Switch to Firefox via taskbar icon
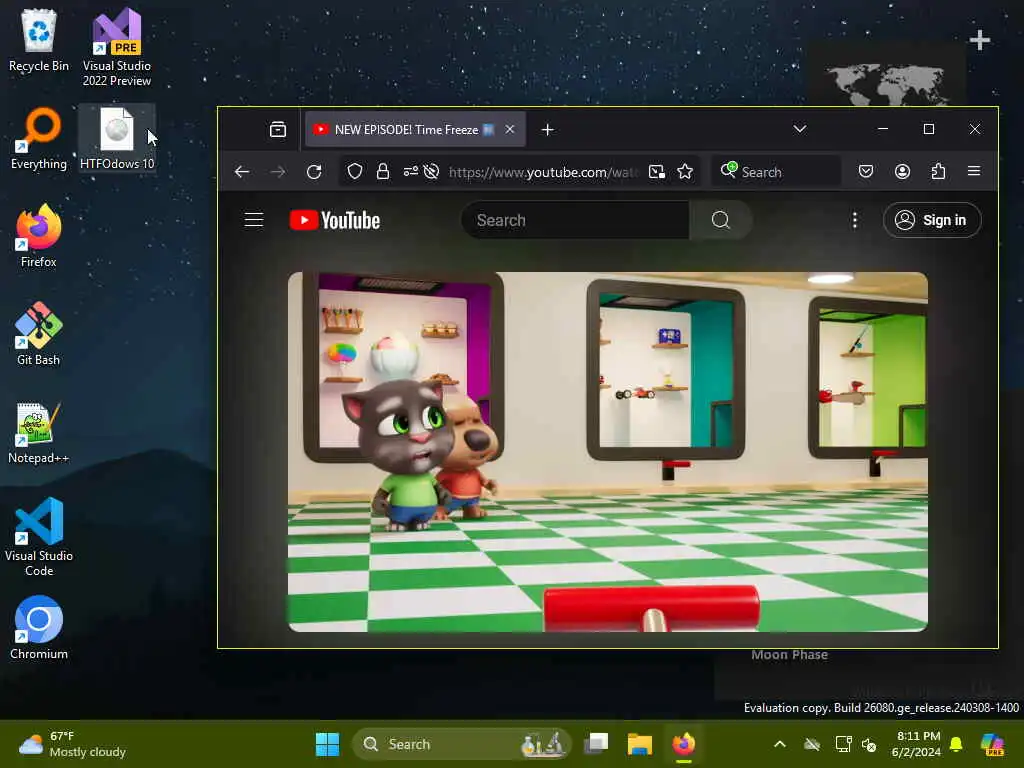This screenshot has height=768, width=1024. click(684, 744)
